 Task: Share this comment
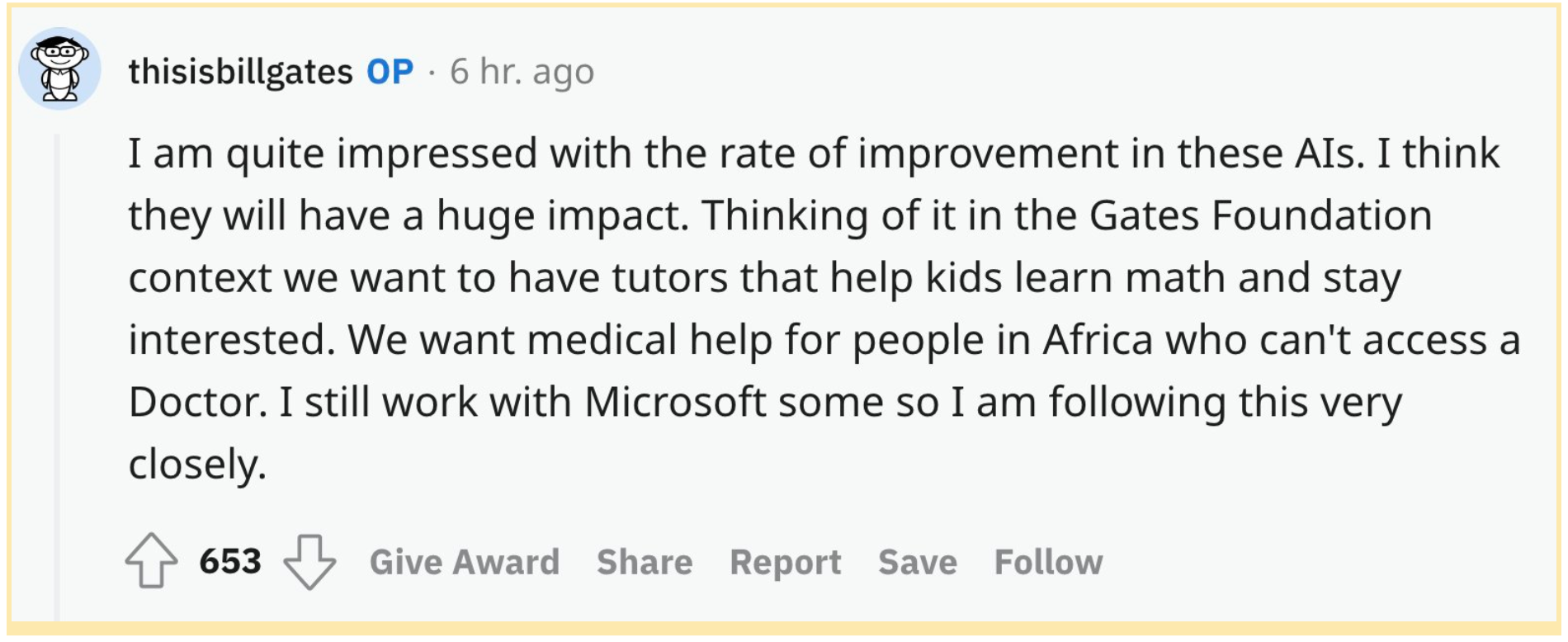645,562
